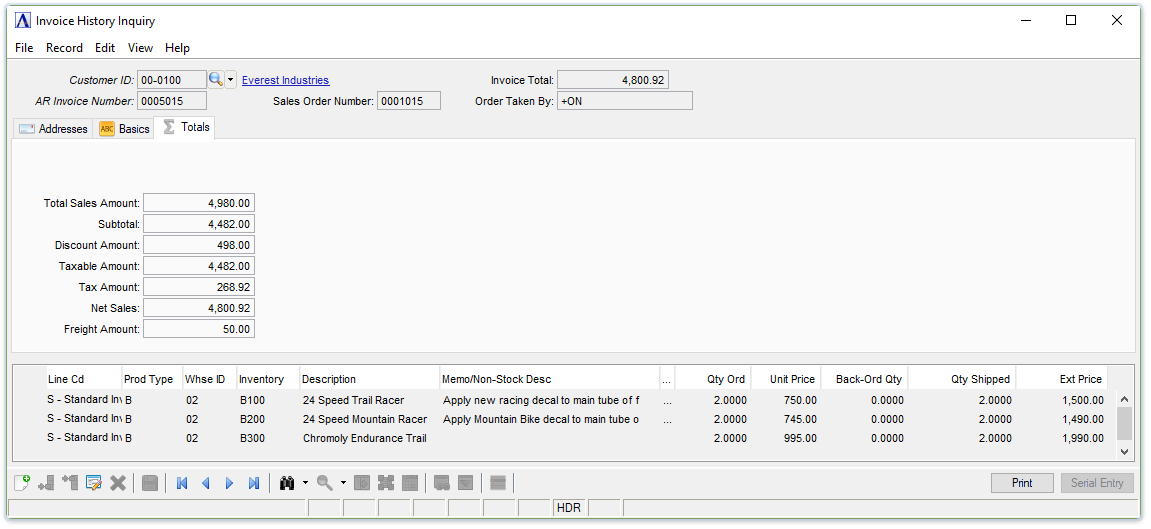The width and height of the screenshot is (1151, 529).
Task: Click the Total Sales Amount field
Action: (x=198, y=203)
